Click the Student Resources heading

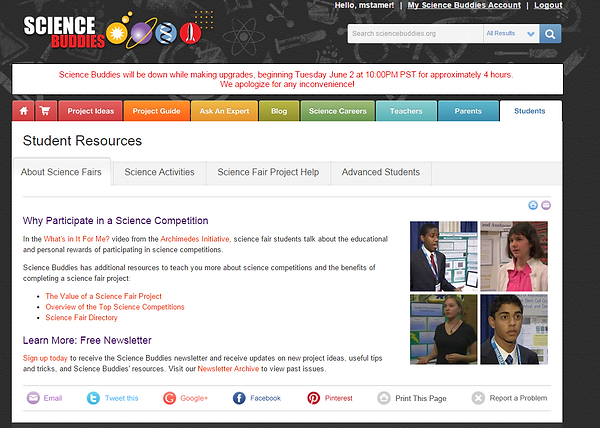pyautogui.click(x=82, y=141)
